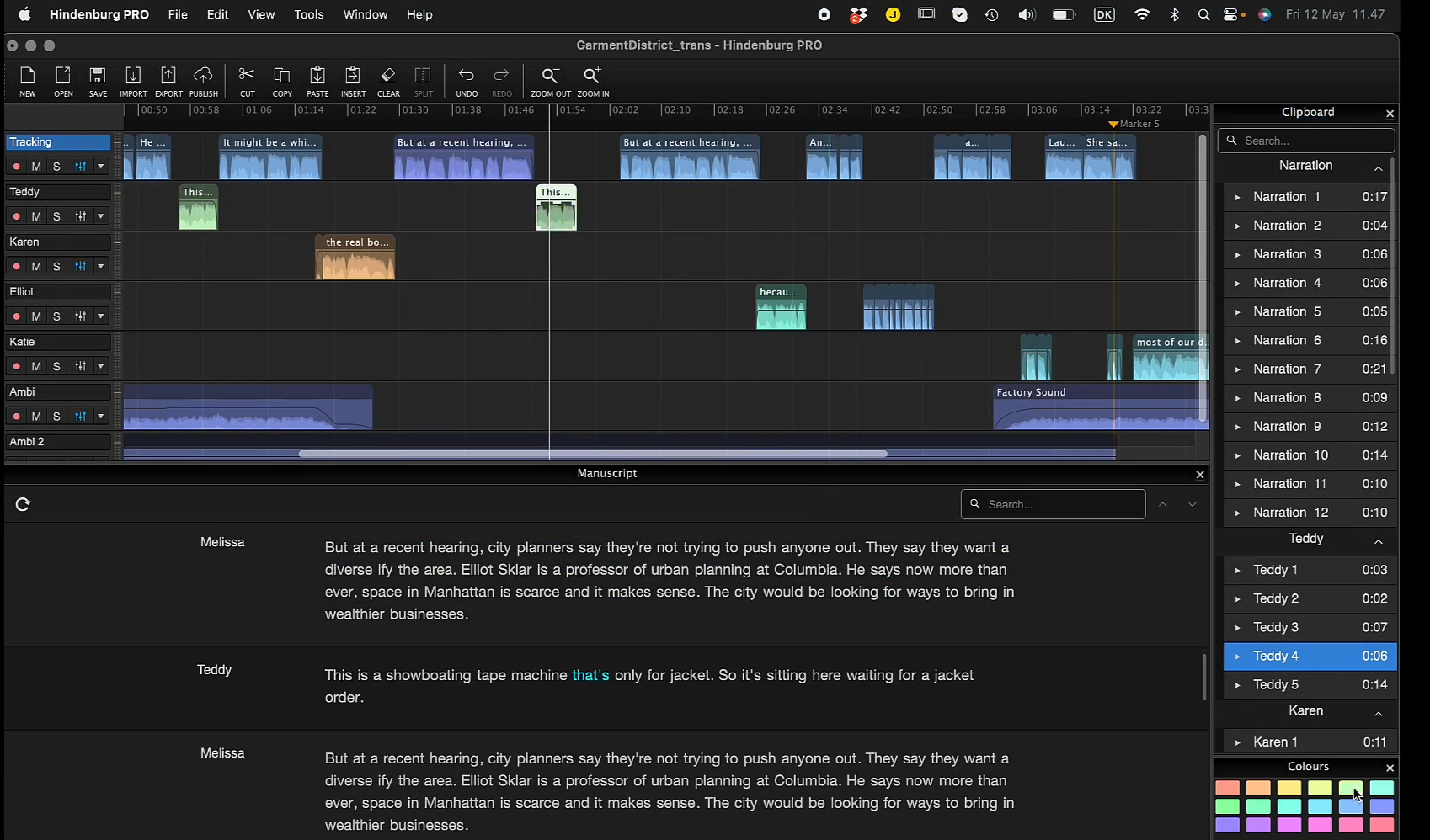Collapse the Karen clipboard group

click(1379, 714)
